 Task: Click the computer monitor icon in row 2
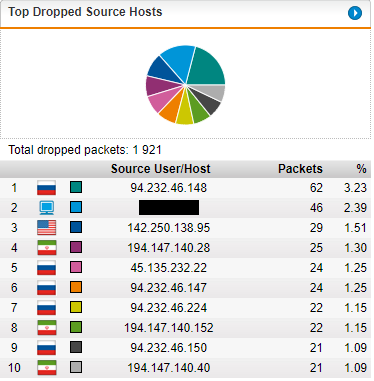[46, 208]
